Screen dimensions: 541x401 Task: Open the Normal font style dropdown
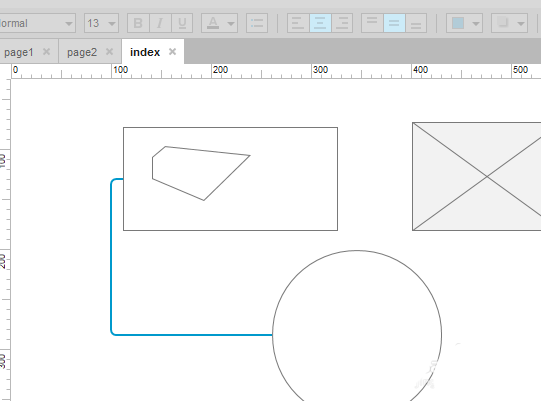tap(37, 23)
